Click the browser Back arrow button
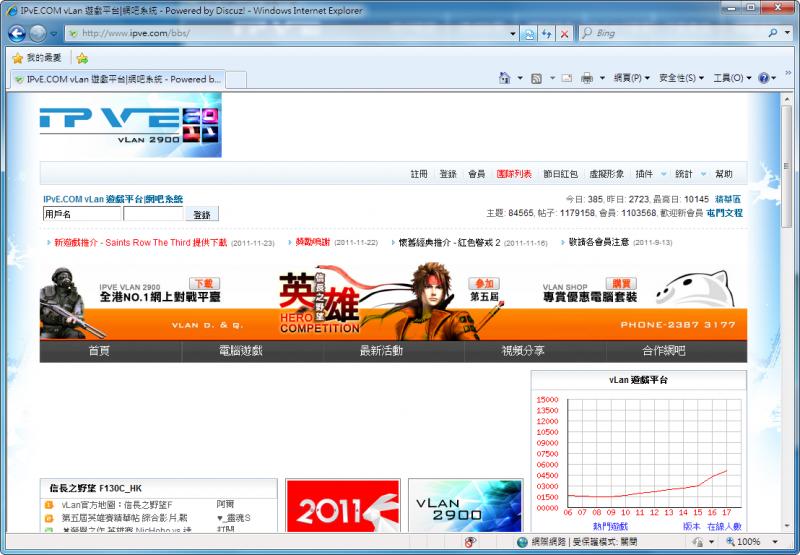 click(17, 33)
